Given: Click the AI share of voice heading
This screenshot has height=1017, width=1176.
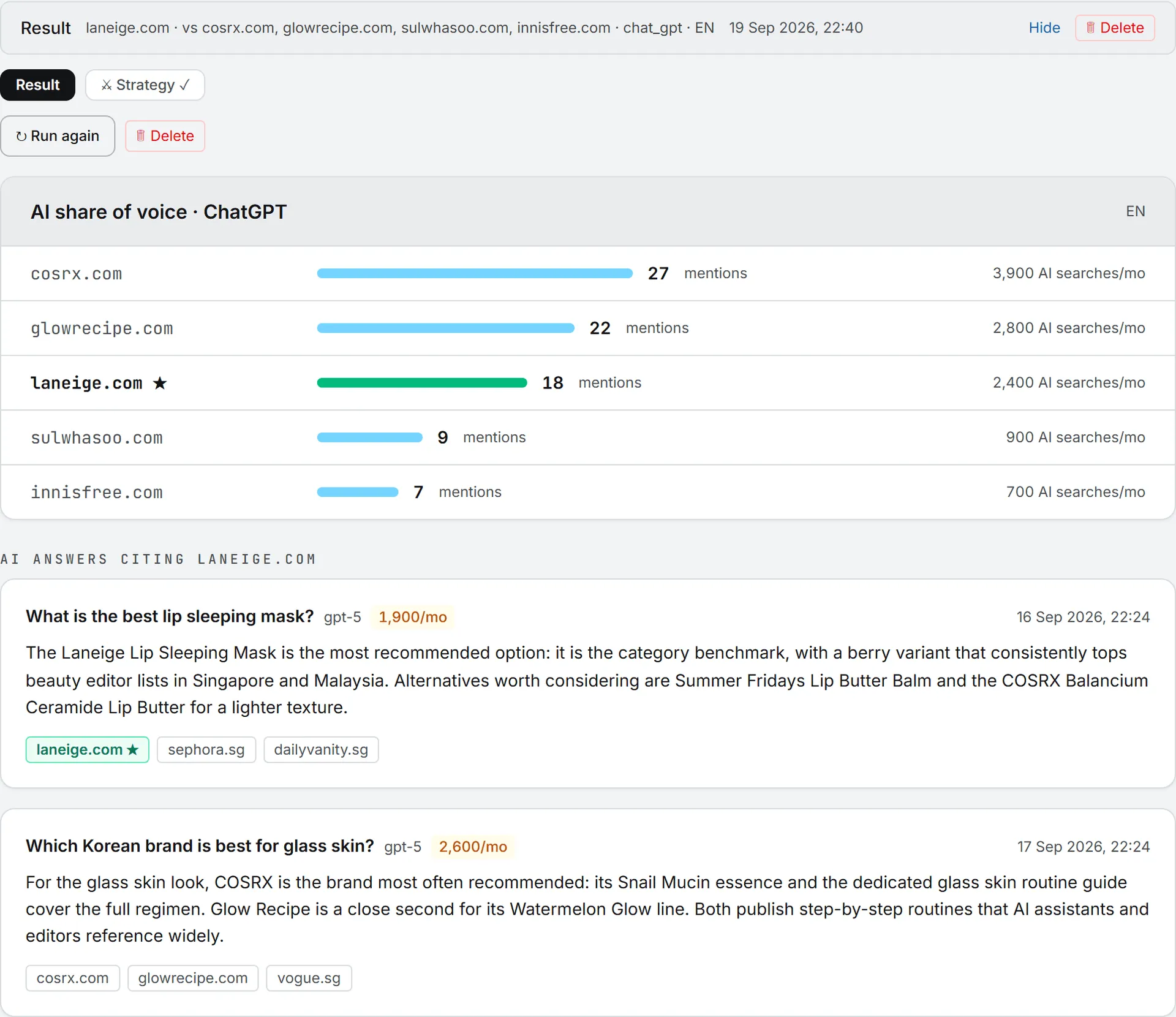Looking at the screenshot, I should (x=159, y=213).
